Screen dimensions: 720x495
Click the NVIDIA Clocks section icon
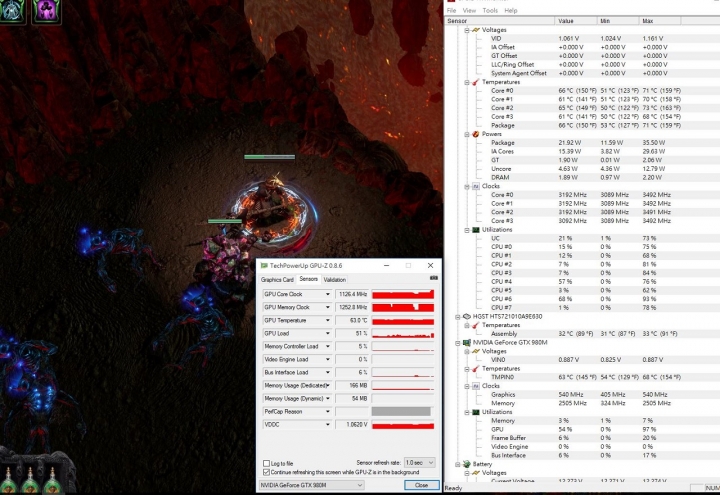476,386
